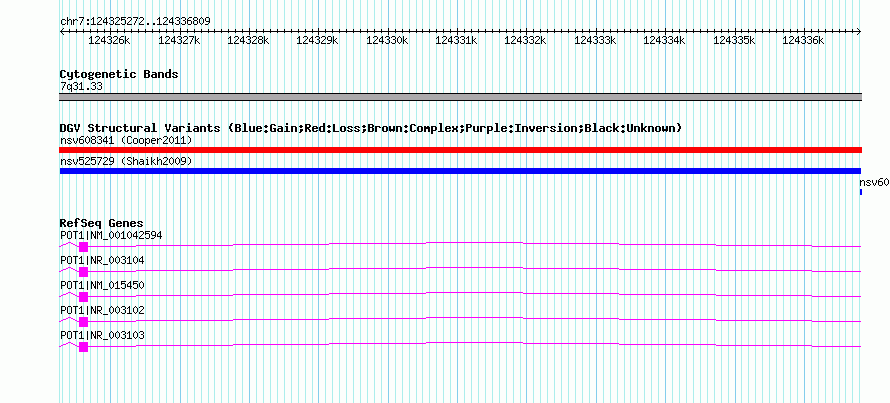Open the nsv525729 (Shaikh2009) label
Viewport: 890px width, 403px height.
pos(126,161)
